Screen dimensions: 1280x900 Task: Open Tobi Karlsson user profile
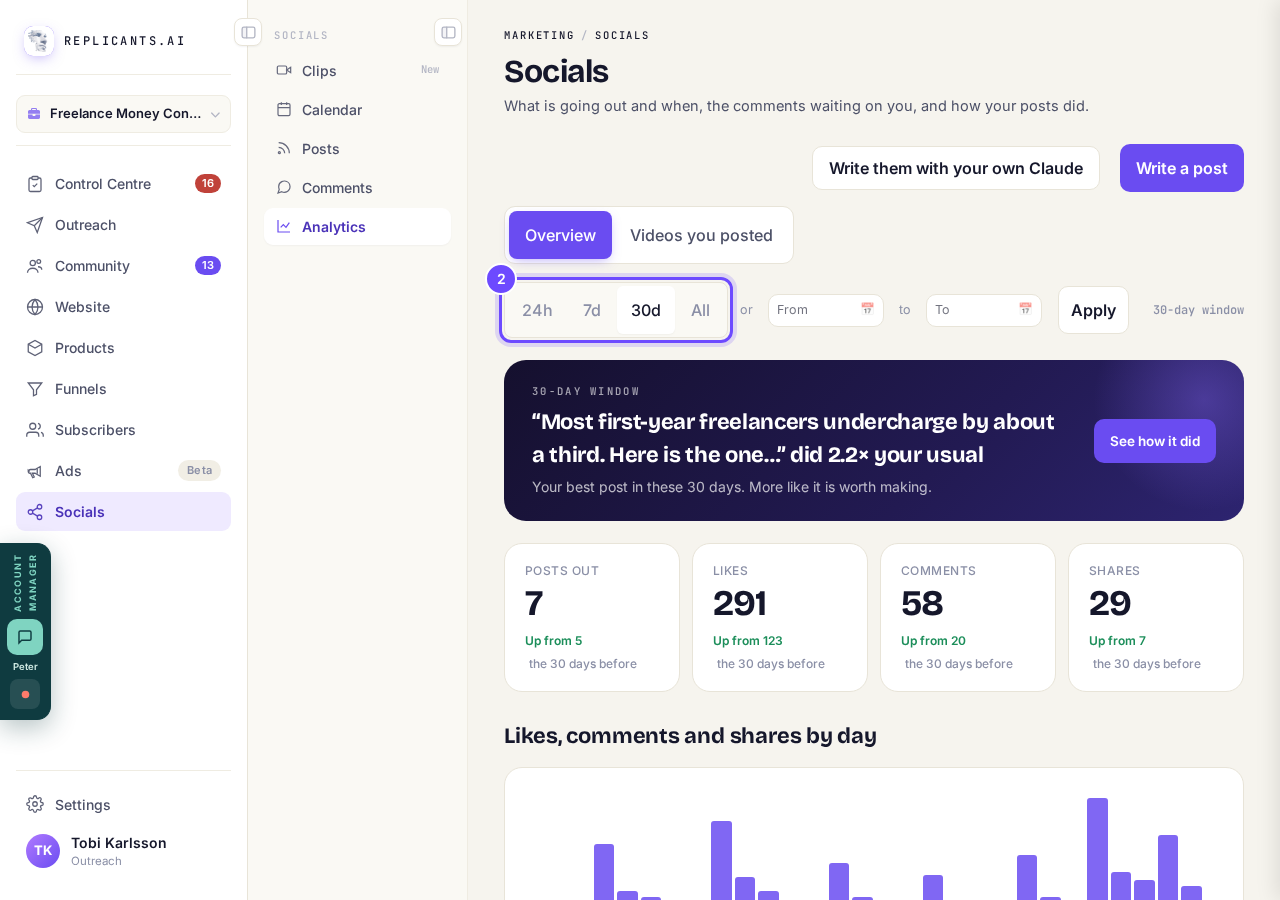click(x=123, y=851)
